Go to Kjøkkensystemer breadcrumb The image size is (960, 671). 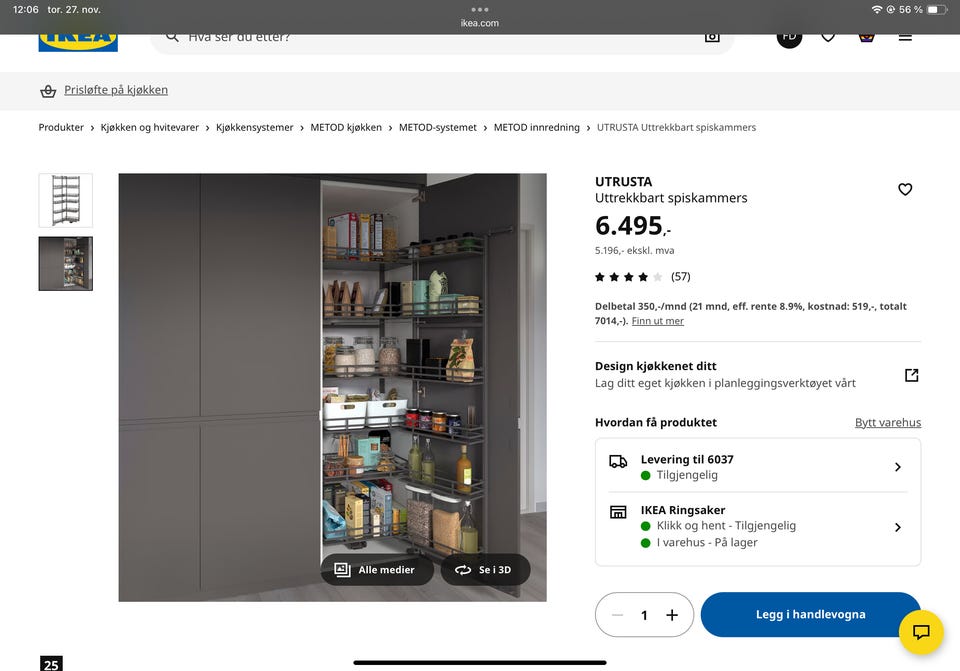[x=255, y=127]
